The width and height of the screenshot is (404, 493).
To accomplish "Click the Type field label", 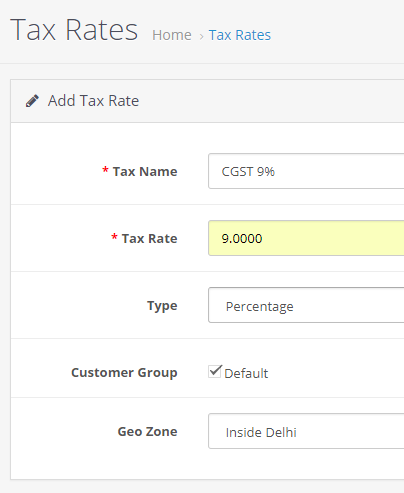I will pyautogui.click(x=162, y=306).
